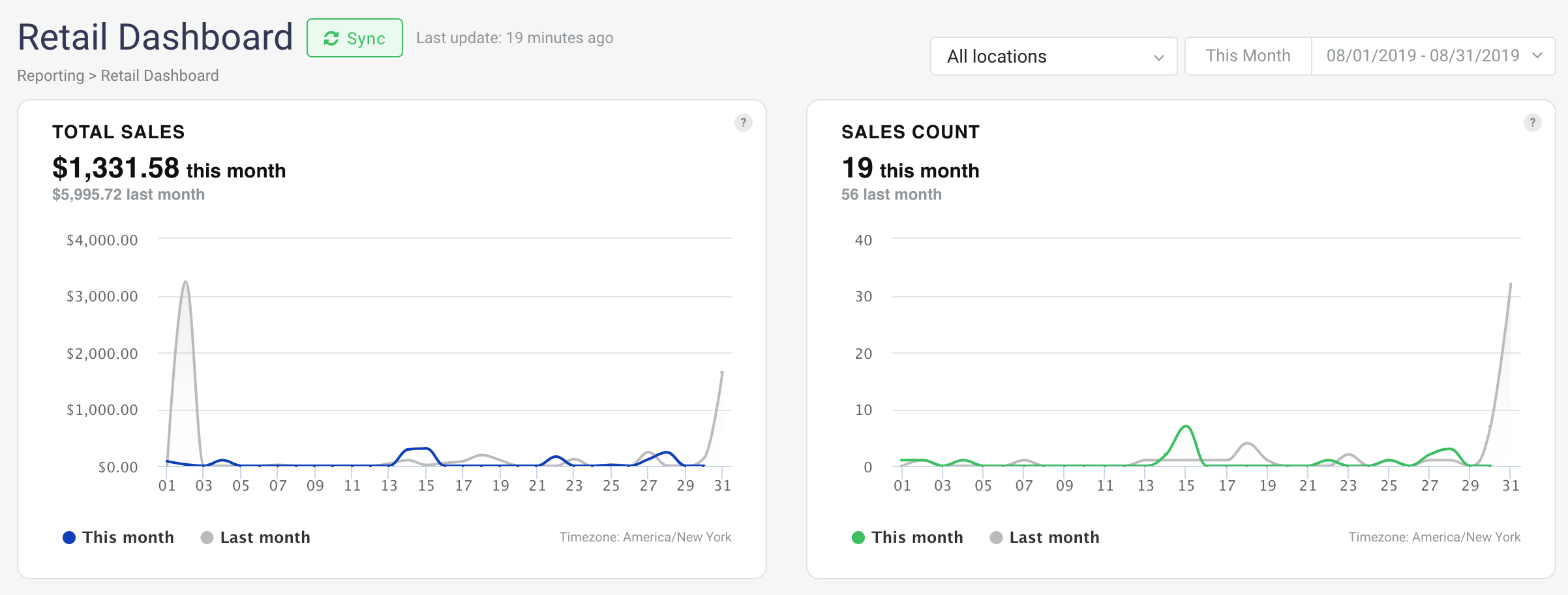
Task: Click the green Sync button
Action: tap(355, 38)
